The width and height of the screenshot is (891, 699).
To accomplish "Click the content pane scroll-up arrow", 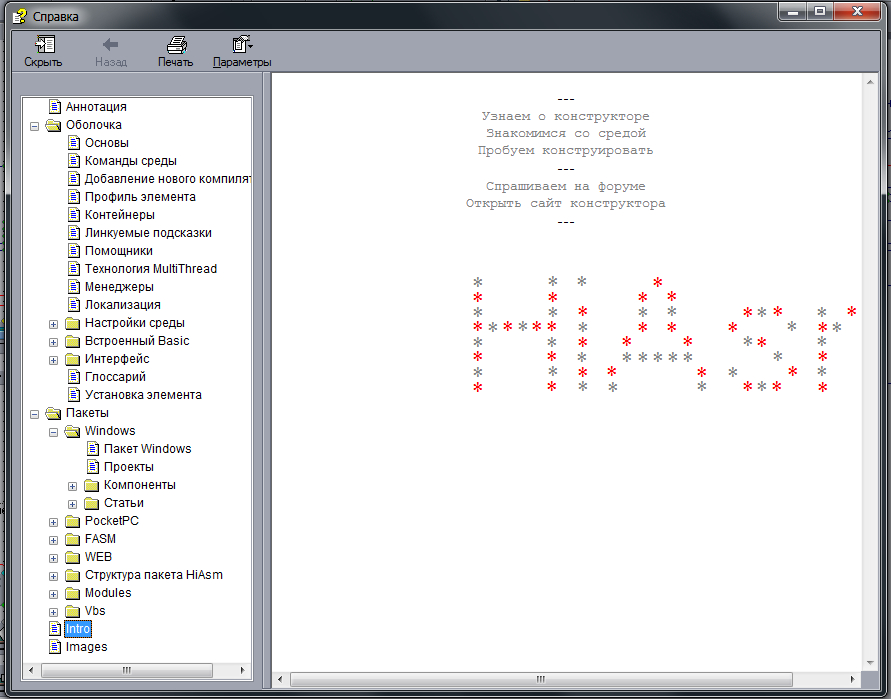I will [870, 83].
